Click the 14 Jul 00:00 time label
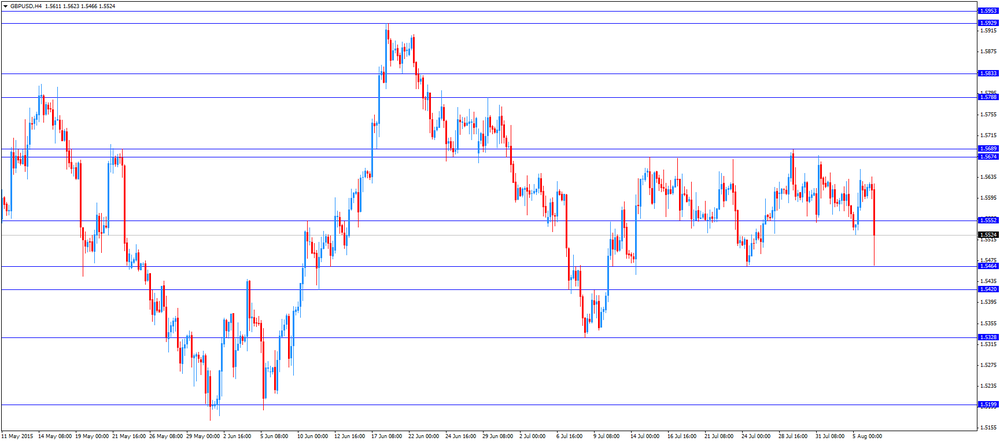 point(645,436)
